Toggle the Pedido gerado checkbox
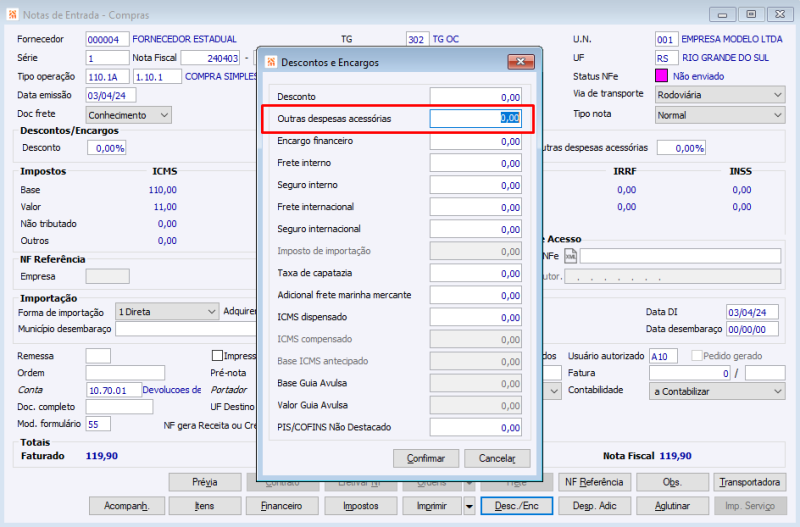The image size is (800, 527). pos(696,356)
